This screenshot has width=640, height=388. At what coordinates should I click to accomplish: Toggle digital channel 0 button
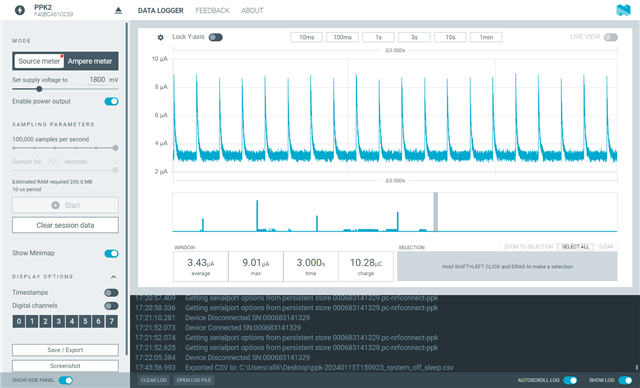(x=19, y=321)
